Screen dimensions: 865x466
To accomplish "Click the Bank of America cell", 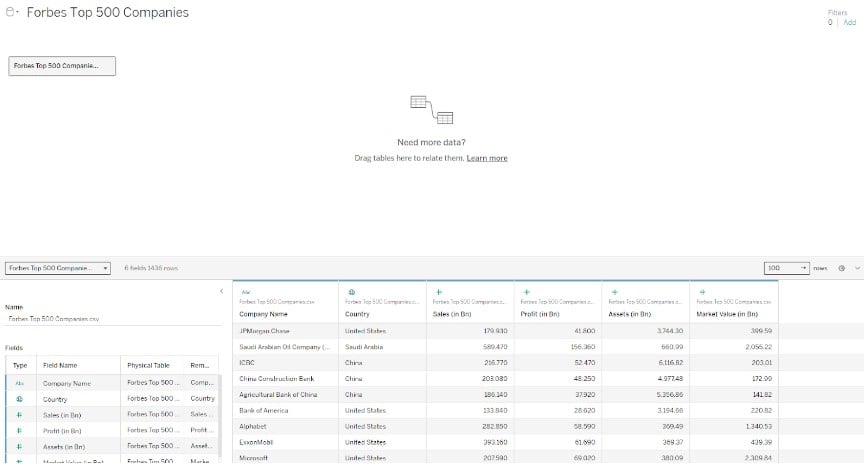I will pyautogui.click(x=285, y=410).
